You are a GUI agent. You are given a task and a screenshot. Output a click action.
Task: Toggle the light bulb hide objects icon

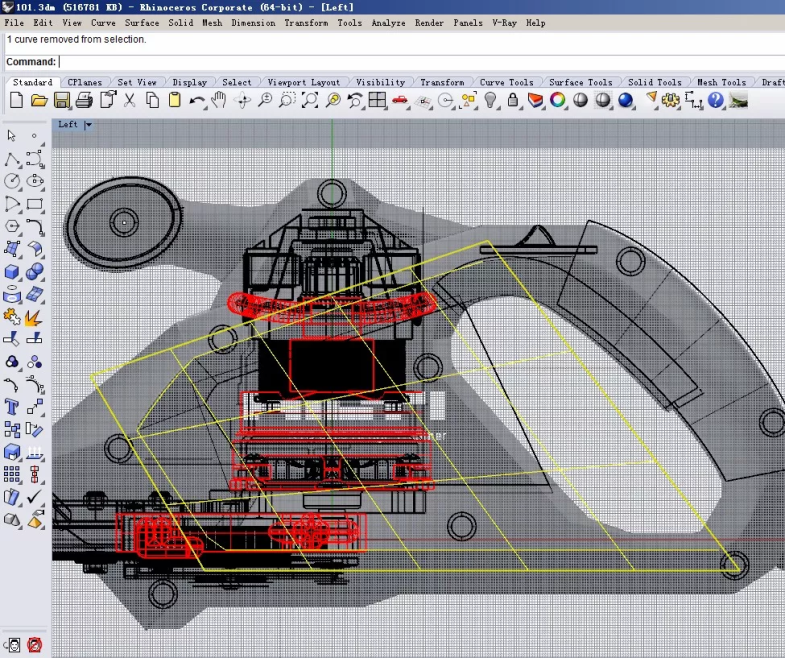[x=491, y=100]
